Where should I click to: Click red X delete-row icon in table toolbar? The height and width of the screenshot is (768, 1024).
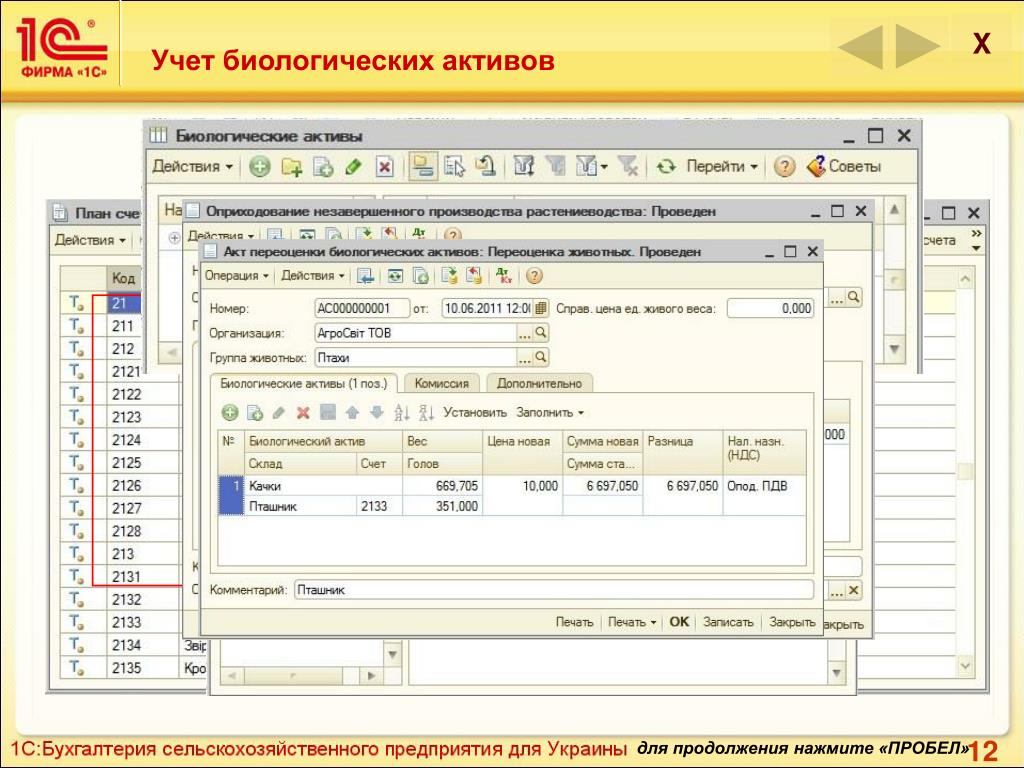point(303,413)
